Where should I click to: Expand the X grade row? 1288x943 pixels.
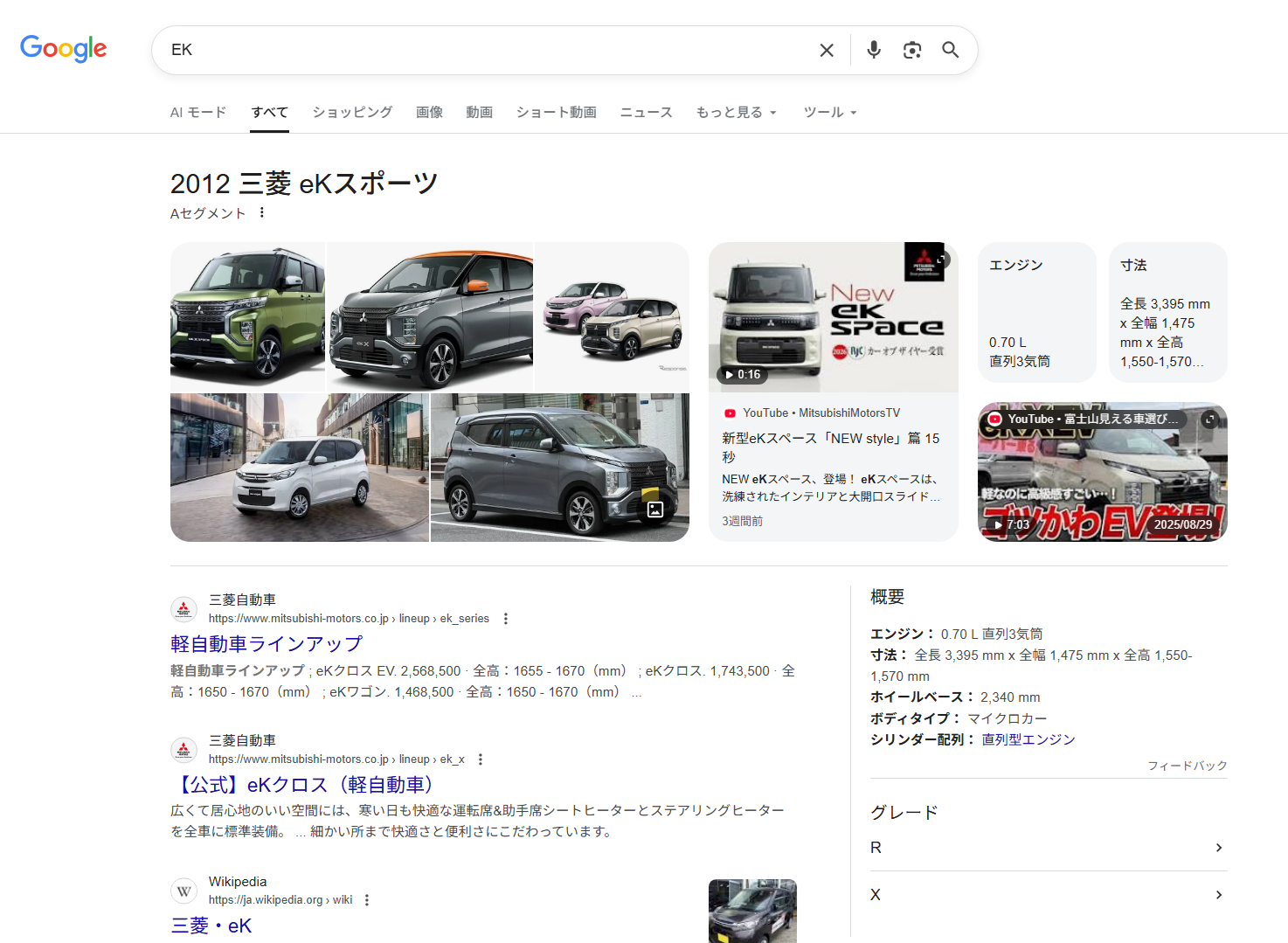[x=1049, y=895]
